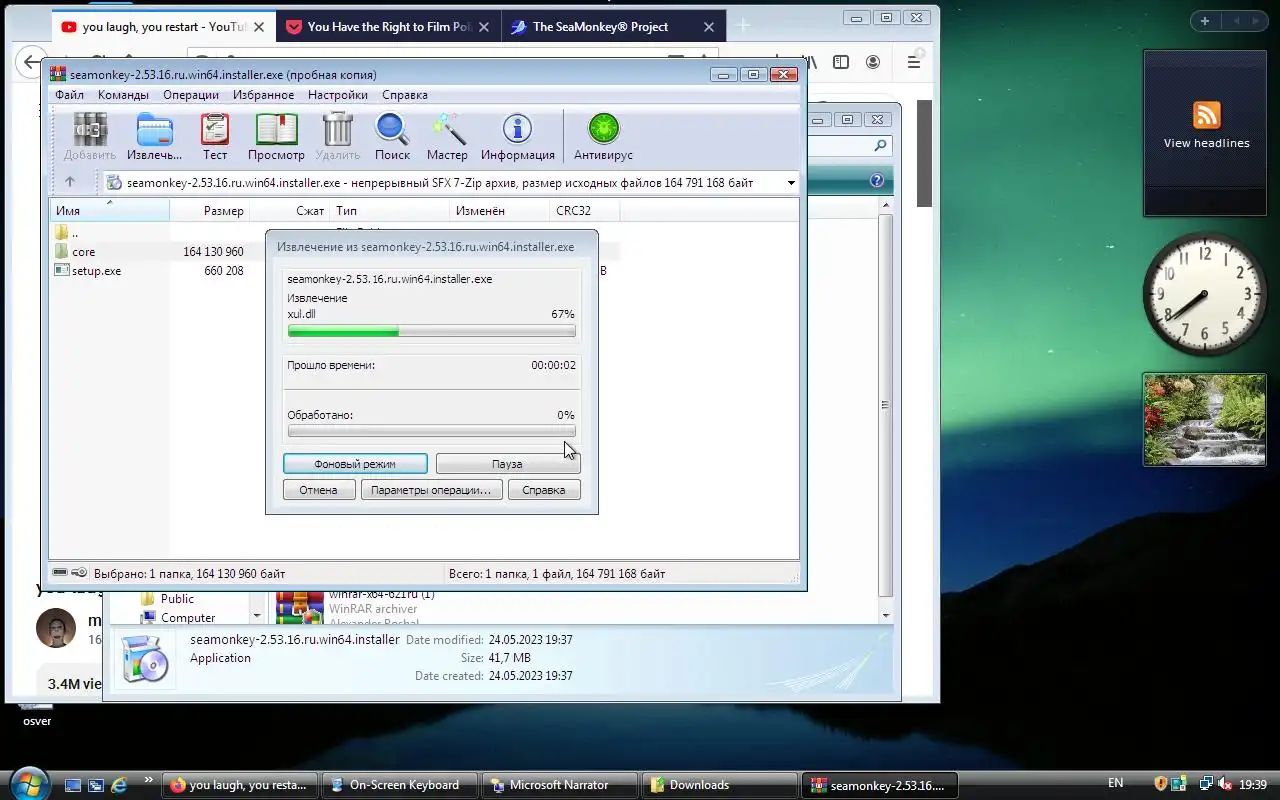The image size is (1280, 800).
Task: Click the Microsoft Narrator taskbar button
Action: click(x=559, y=785)
